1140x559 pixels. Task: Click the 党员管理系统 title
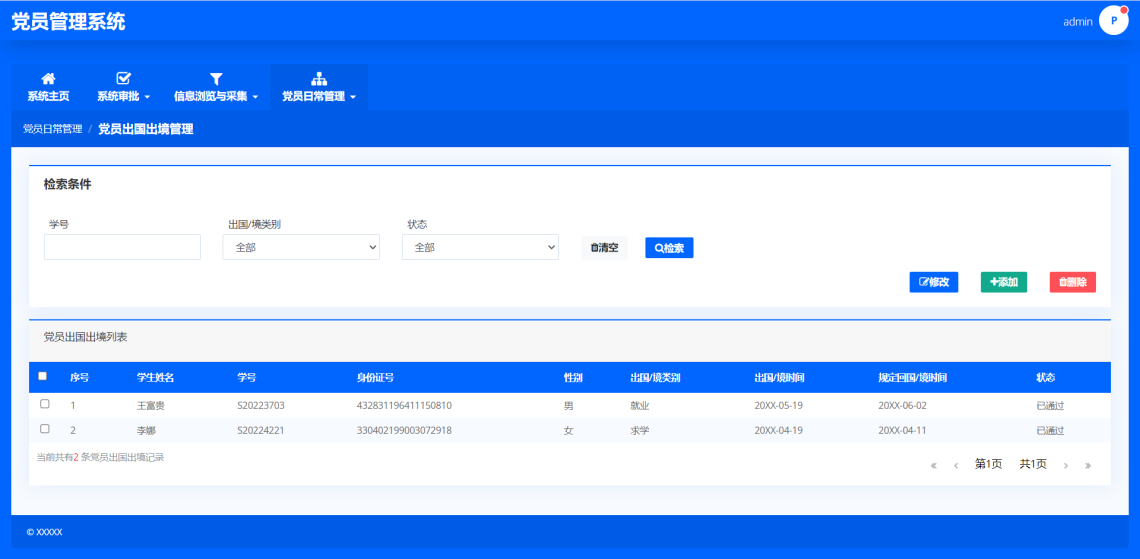pyautogui.click(x=68, y=22)
